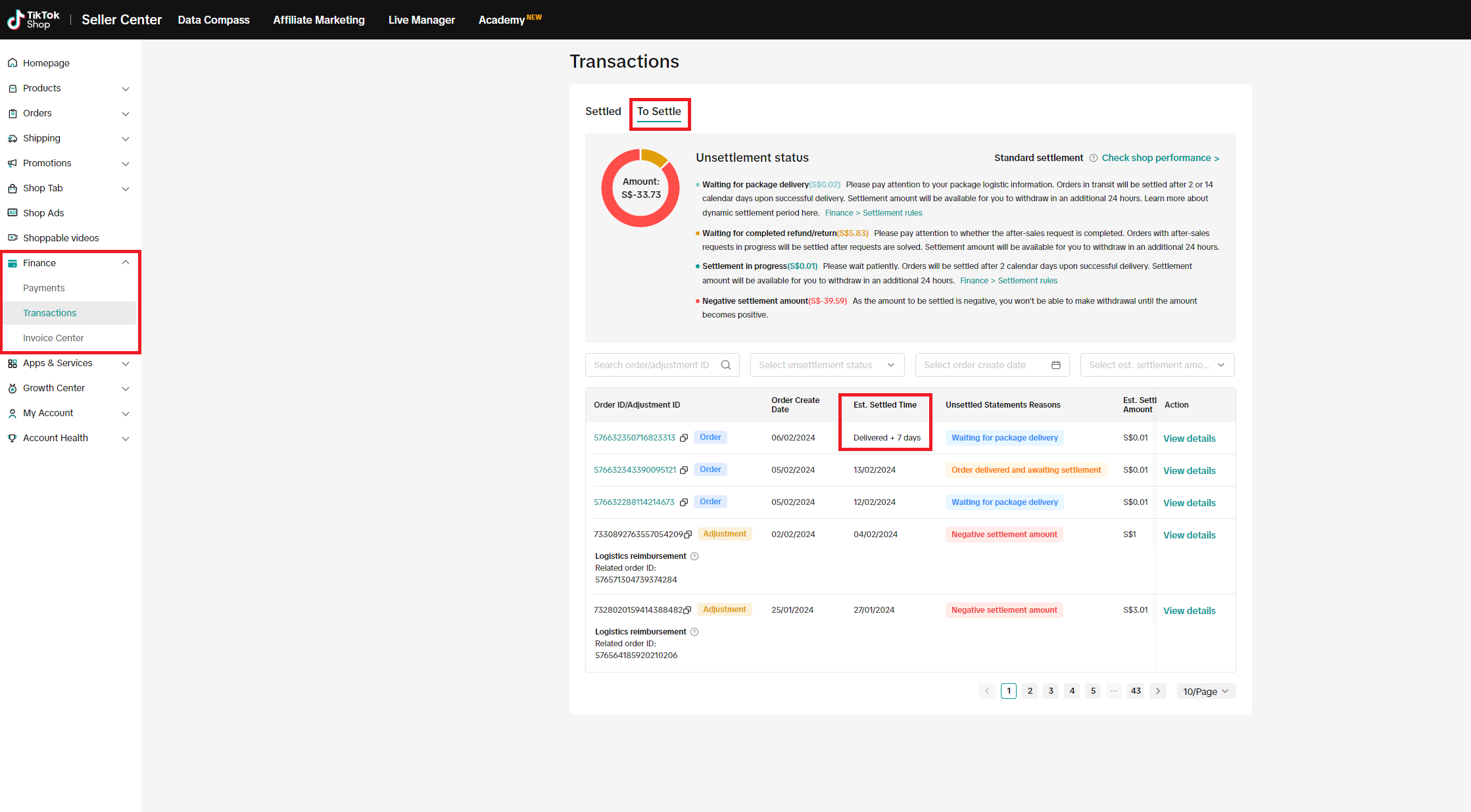The width and height of the screenshot is (1471, 812).
Task: Click search magnifier icon in order search
Action: [726, 365]
